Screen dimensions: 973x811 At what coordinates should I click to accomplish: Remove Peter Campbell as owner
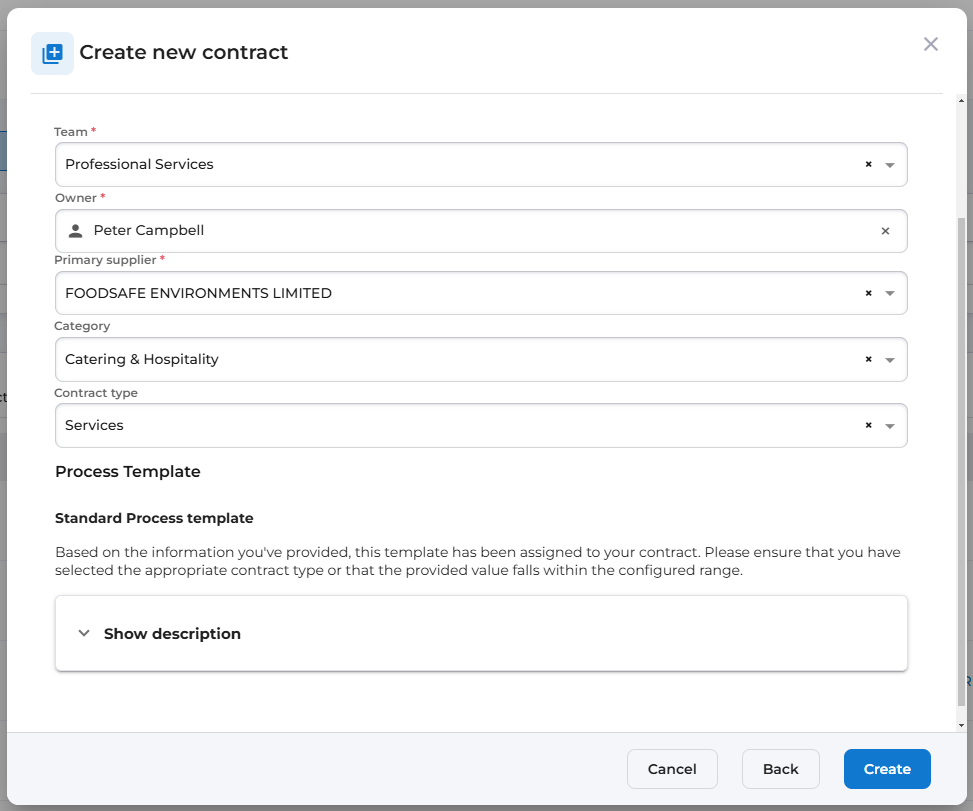(x=884, y=231)
